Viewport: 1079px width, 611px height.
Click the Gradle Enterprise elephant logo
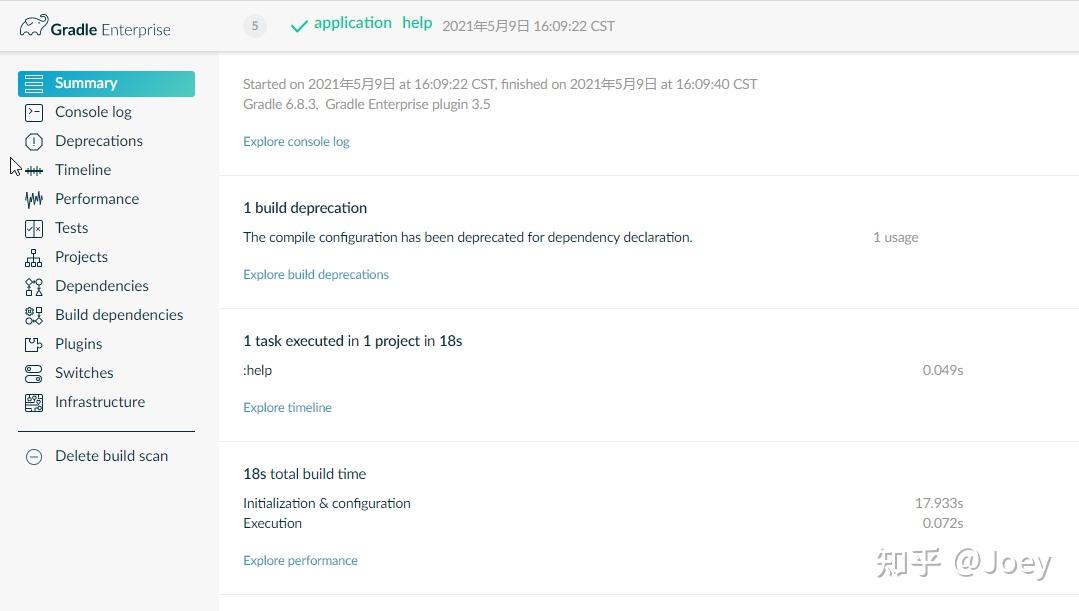coord(33,26)
